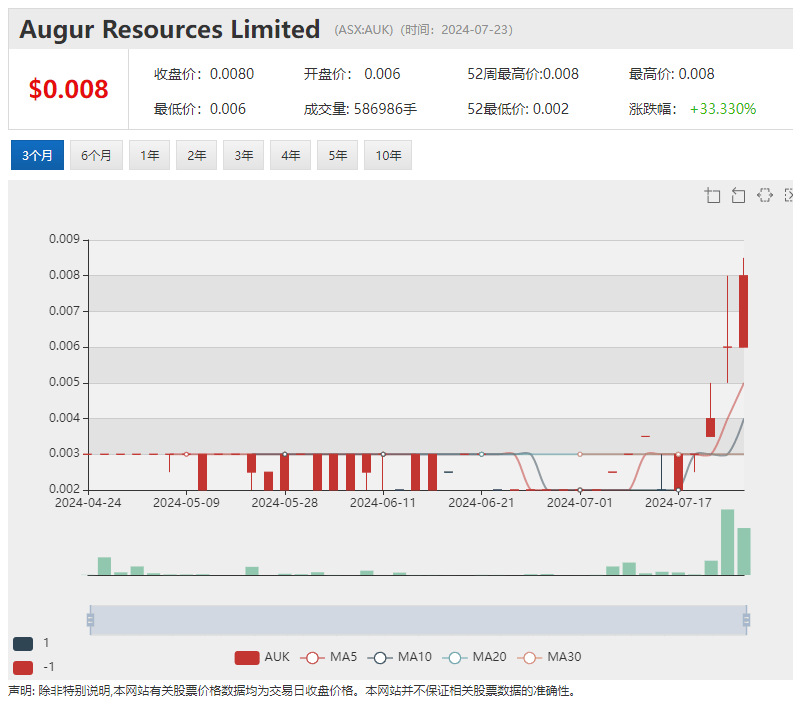This screenshot has width=805, height=716.
Task: Toggle the MA10 line legend
Action: pyautogui.click(x=400, y=657)
